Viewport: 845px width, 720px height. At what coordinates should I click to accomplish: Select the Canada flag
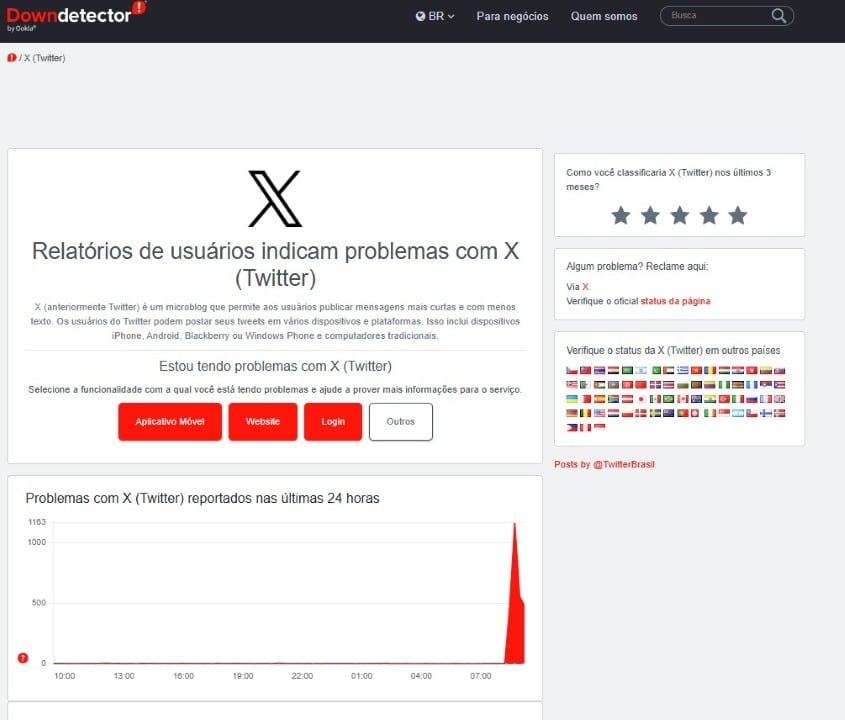click(x=683, y=399)
